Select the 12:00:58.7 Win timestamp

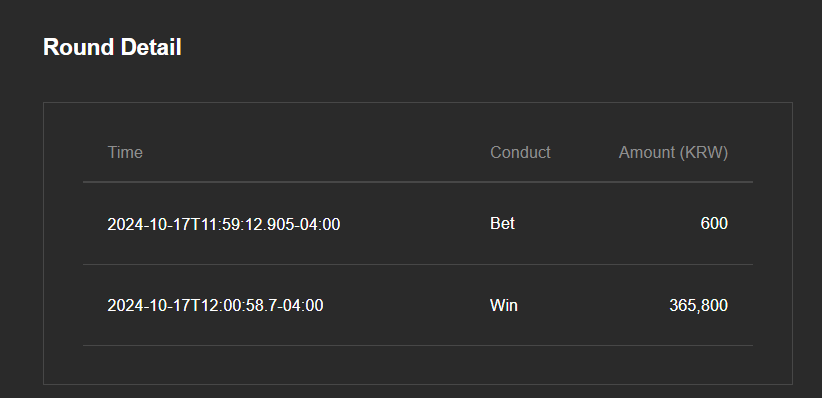pos(215,305)
